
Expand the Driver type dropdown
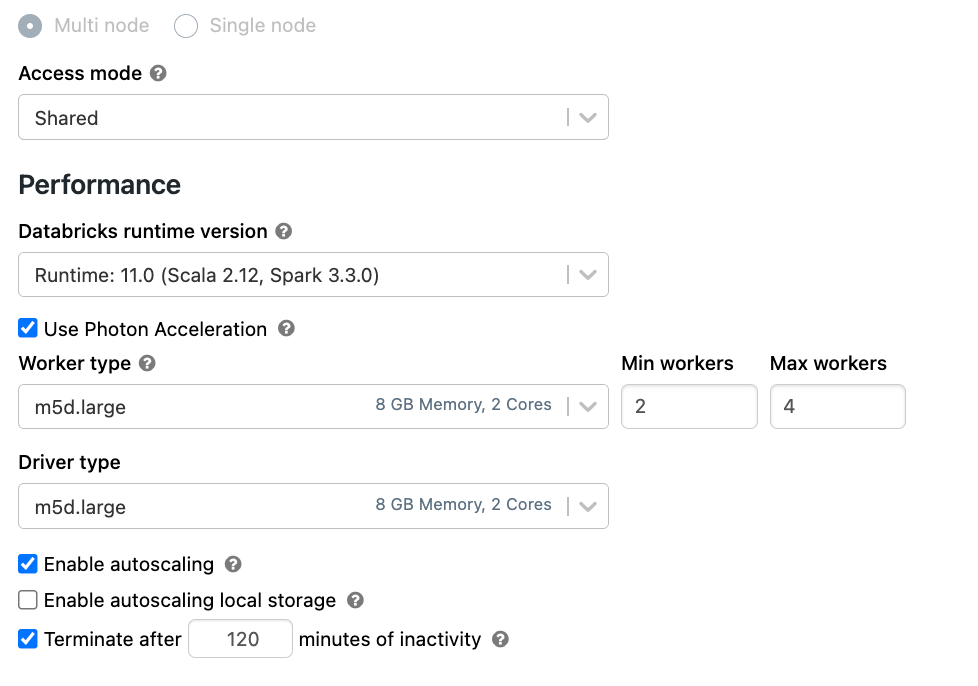tap(313, 507)
